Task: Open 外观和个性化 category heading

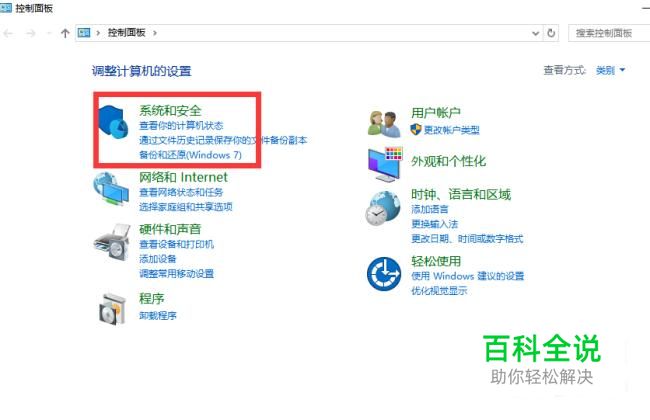Action: tap(449, 161)
